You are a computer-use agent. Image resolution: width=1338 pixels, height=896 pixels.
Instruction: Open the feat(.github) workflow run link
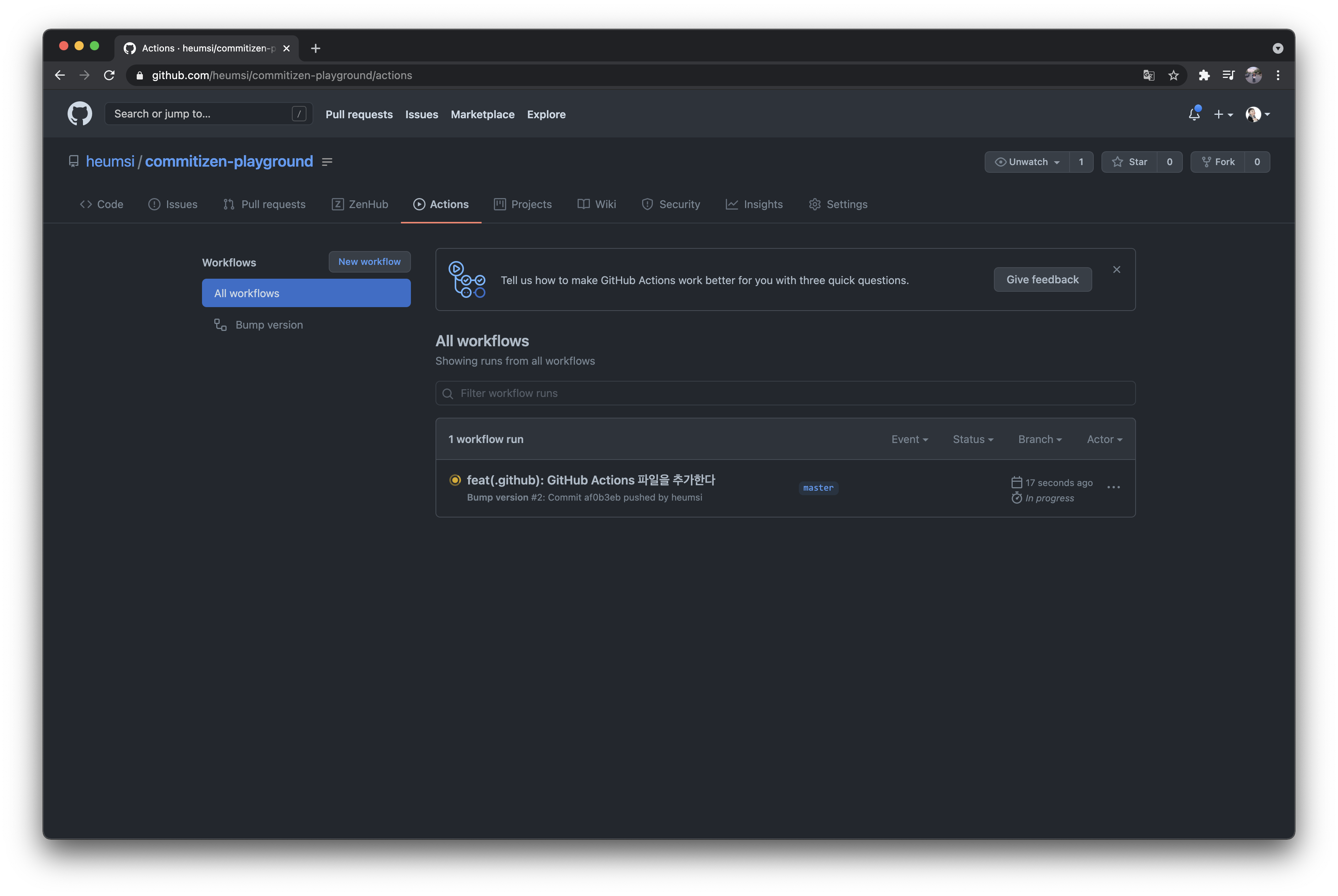tap(590, 480)
